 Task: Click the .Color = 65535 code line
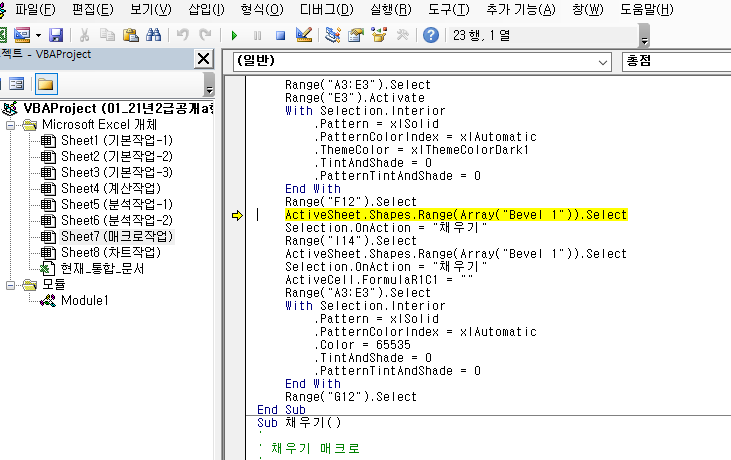click(362, 345)
